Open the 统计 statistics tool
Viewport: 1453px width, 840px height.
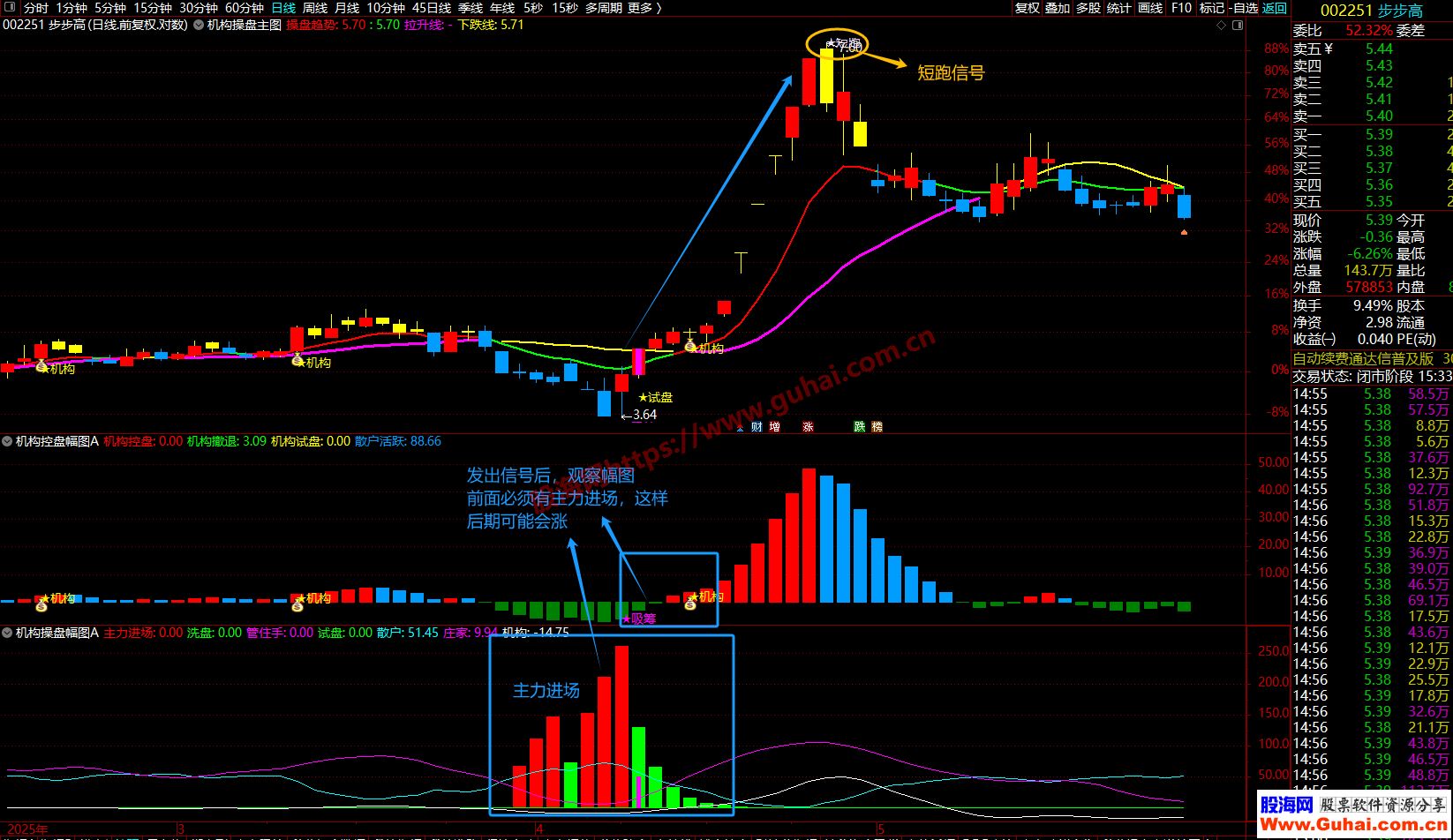pos(1118,8)
